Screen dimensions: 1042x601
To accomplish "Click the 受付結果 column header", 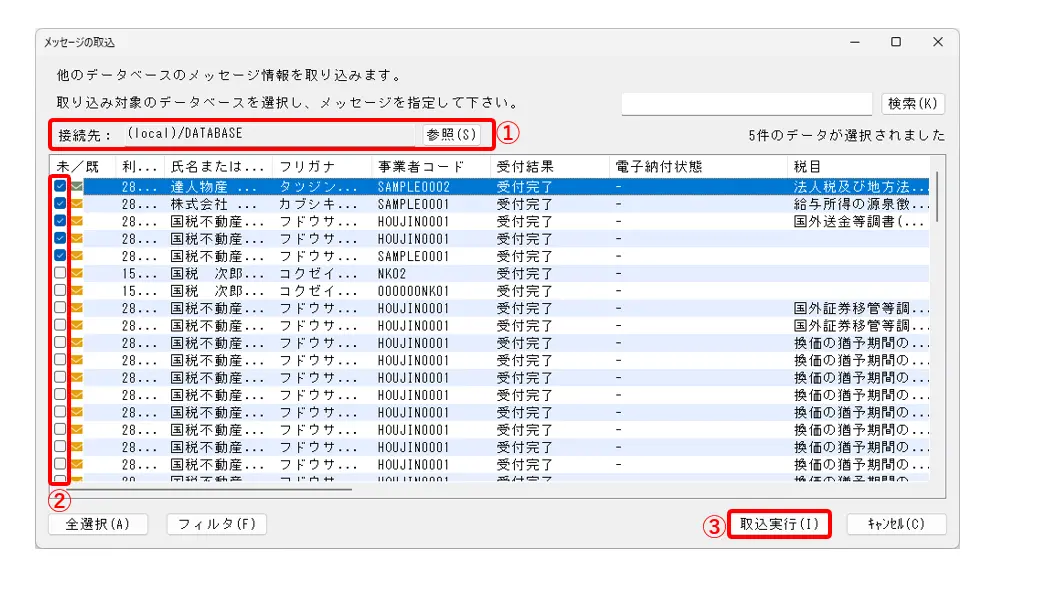I will [x=550, y=166].
